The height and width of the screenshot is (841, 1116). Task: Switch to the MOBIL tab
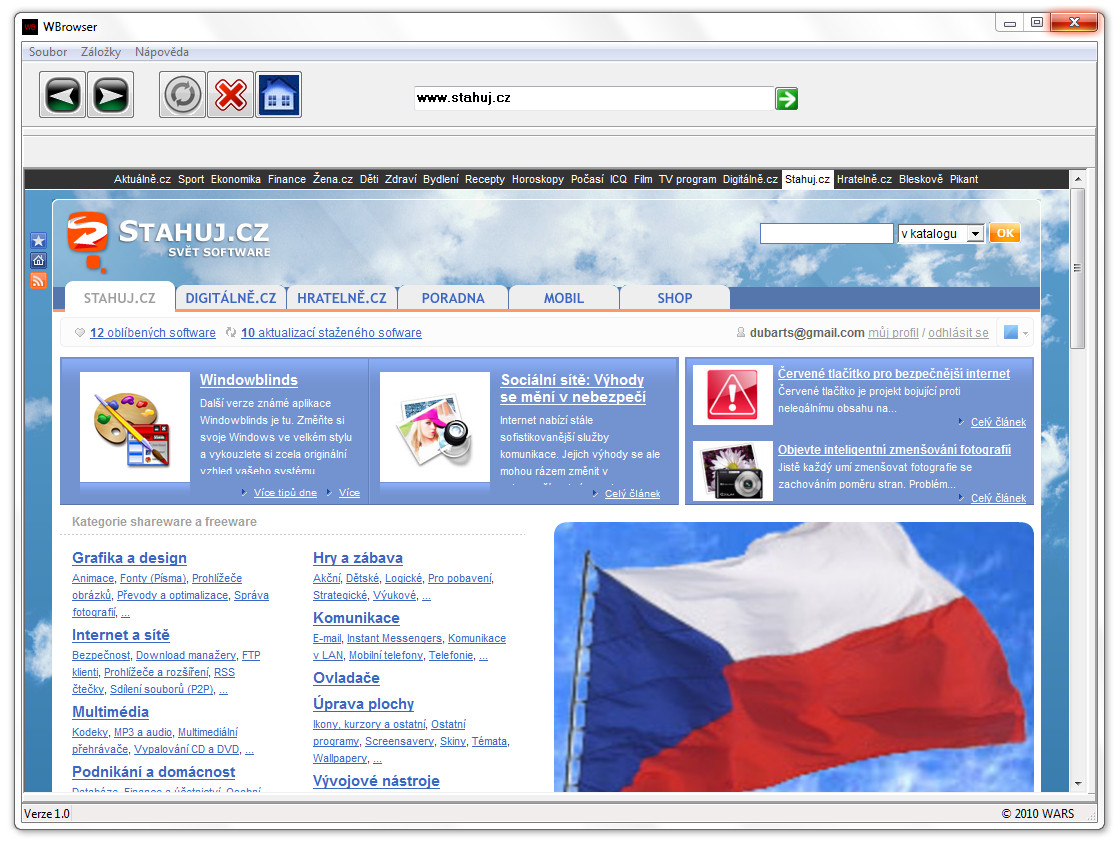coord(564,298)
